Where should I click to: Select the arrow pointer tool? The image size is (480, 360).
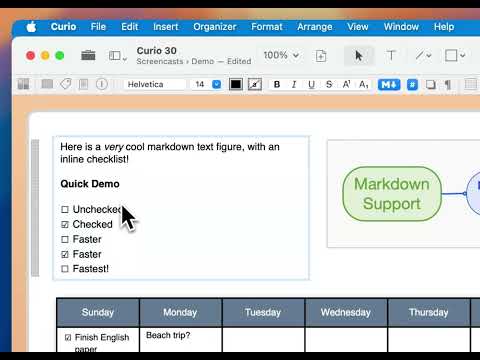tap(359, 55)
